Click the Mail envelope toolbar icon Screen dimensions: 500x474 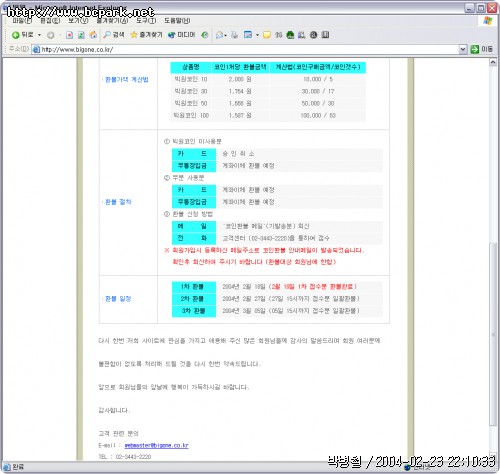click(219, 35)
